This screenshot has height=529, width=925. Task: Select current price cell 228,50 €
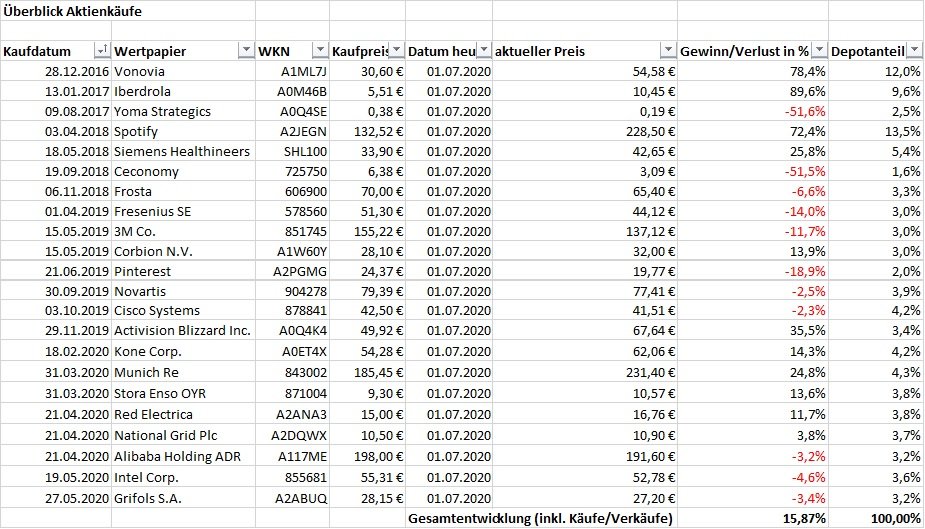(585, 132)
